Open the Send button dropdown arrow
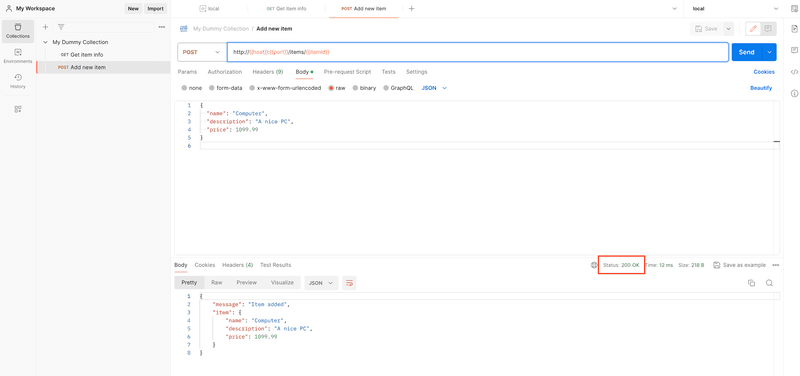Screen dimensions: 800x376 769,52
